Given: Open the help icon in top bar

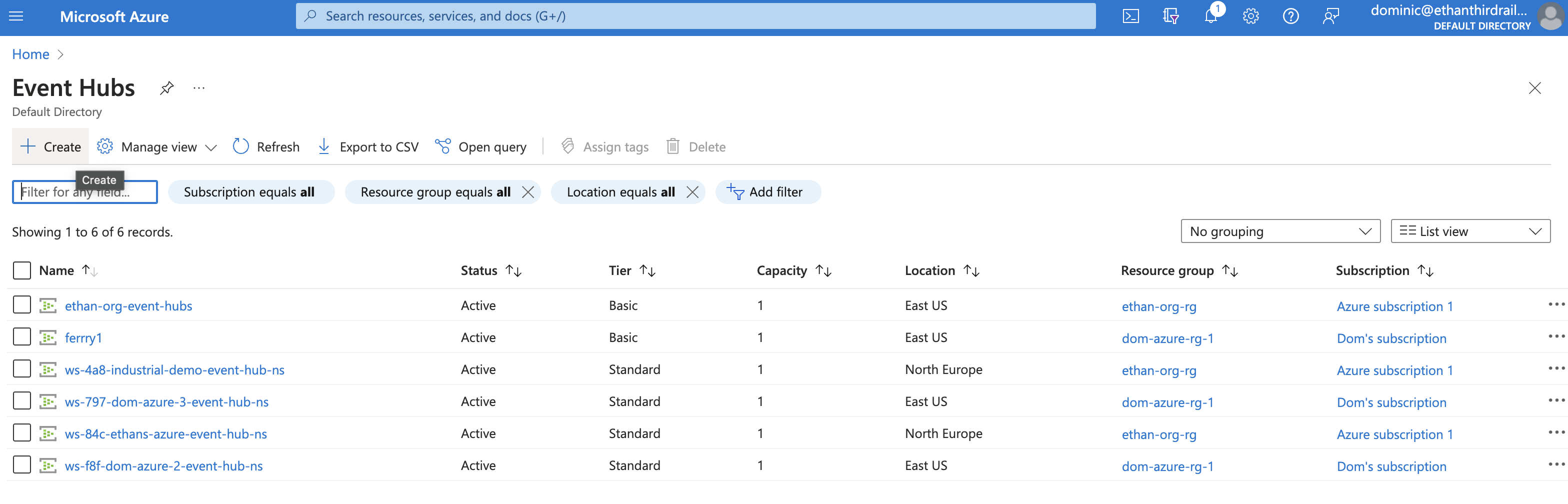Looking at the screenshot, I should click(1290, 16).
